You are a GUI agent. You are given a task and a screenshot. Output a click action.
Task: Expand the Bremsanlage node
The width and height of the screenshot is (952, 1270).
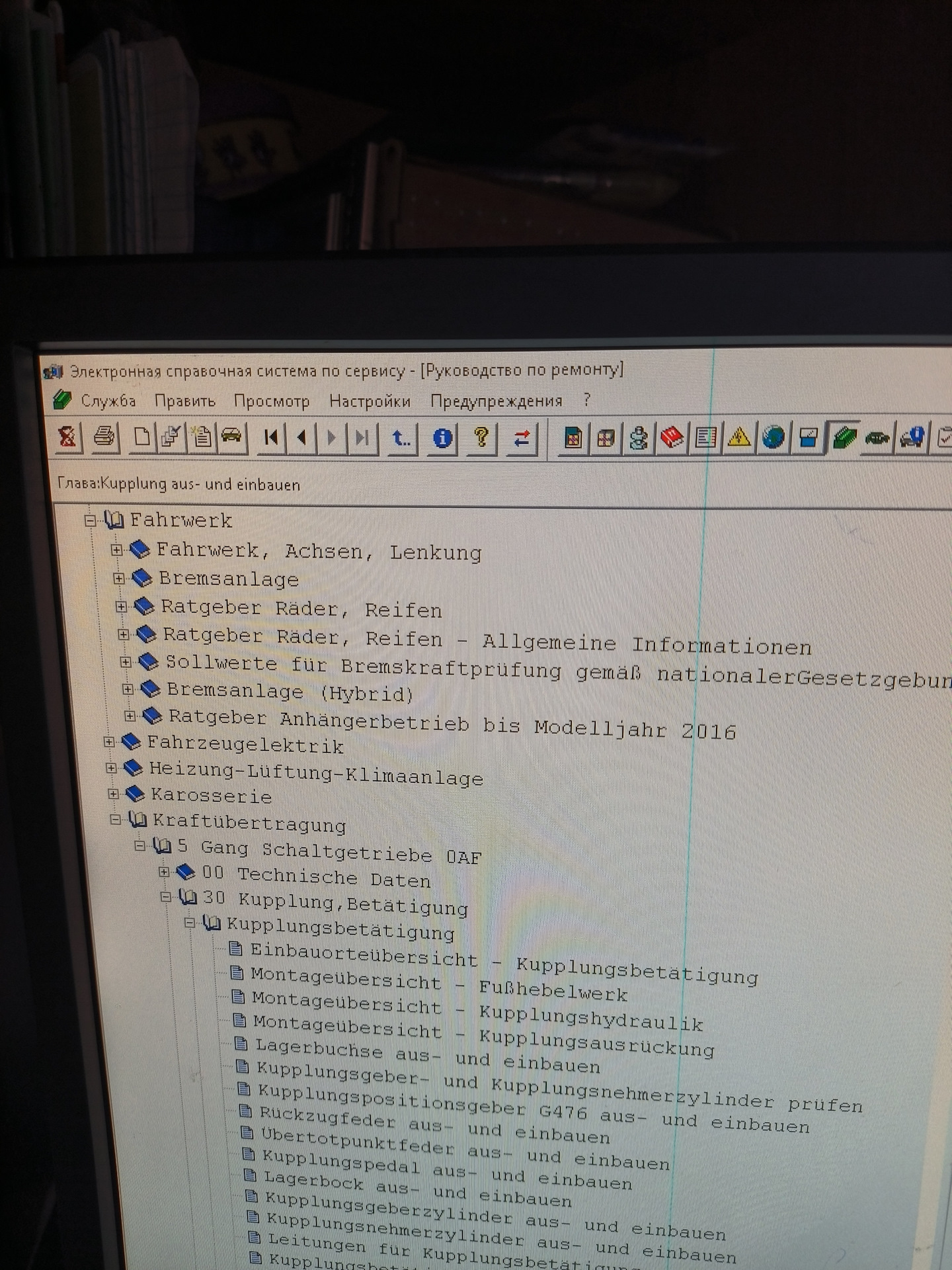pyautogui.click(x=119, y=578)
